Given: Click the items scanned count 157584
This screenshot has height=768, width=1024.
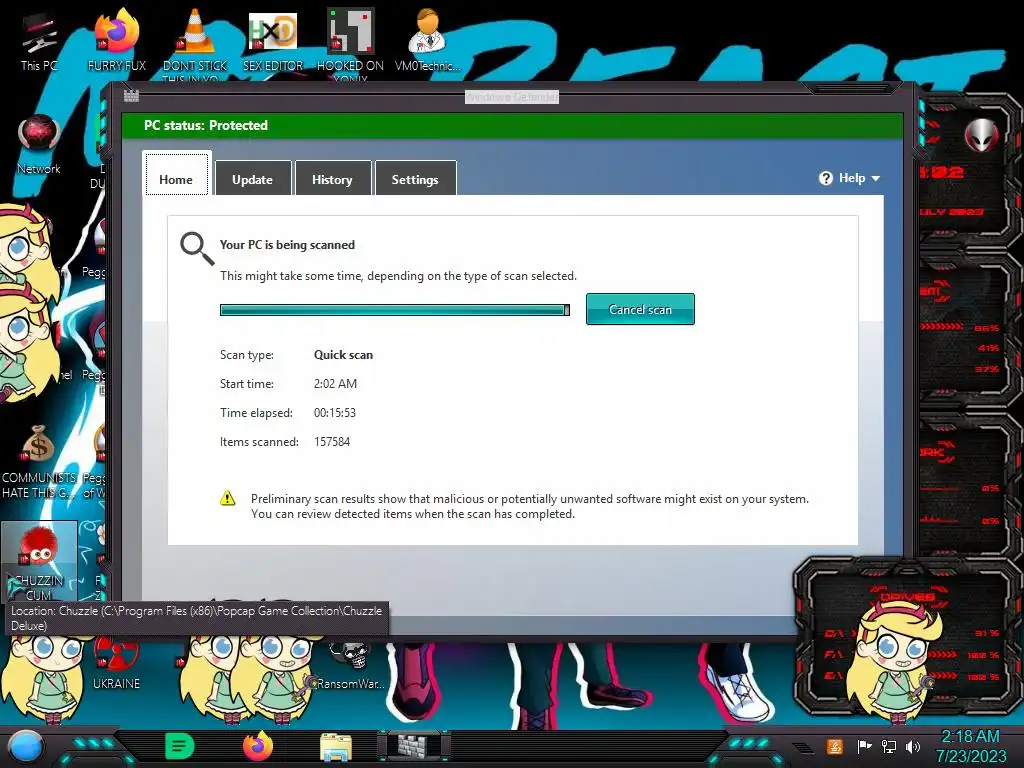Looking at the screenshot, I should click(x=332, y=441).
